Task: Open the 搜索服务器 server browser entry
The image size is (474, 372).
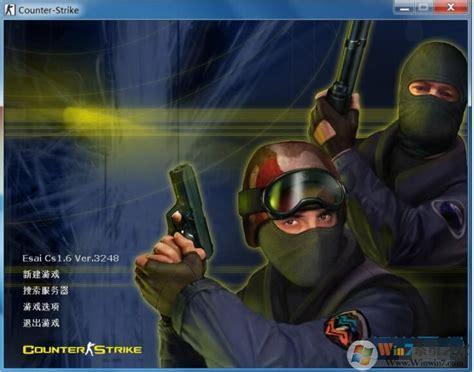Action: tap(46, 290)
